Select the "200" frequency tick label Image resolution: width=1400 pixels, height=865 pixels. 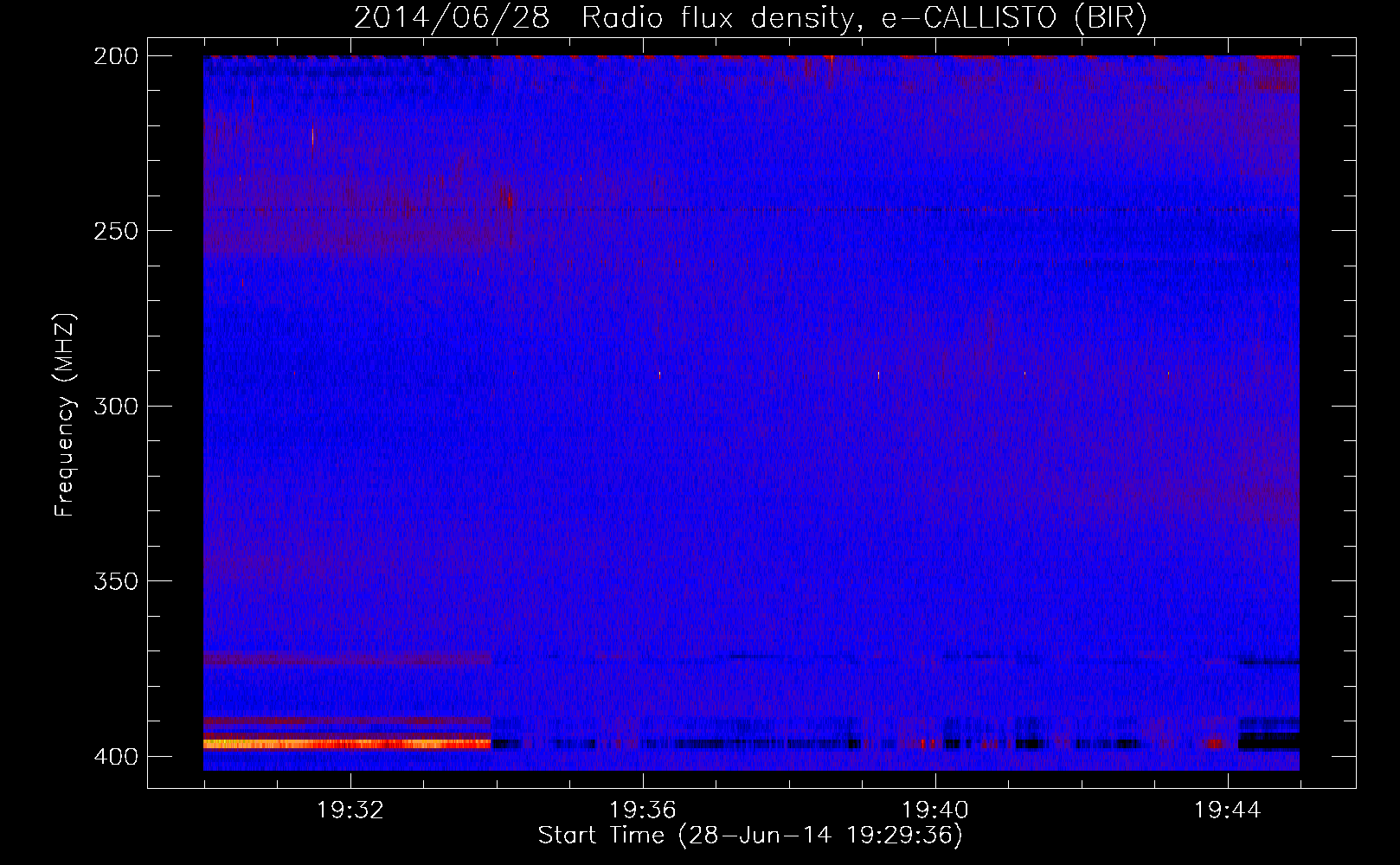click(x=115, y=56)
